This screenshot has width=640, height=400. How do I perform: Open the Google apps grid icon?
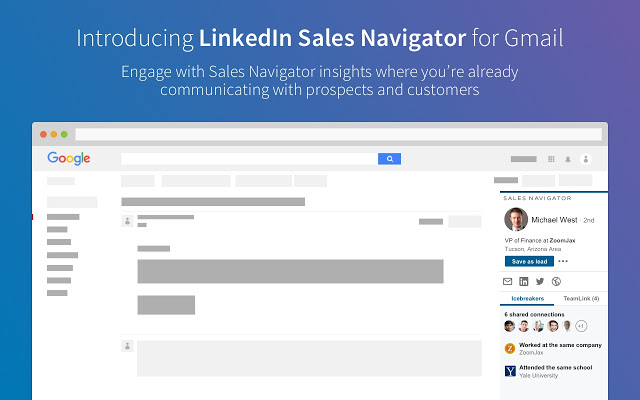click(551, 159)
